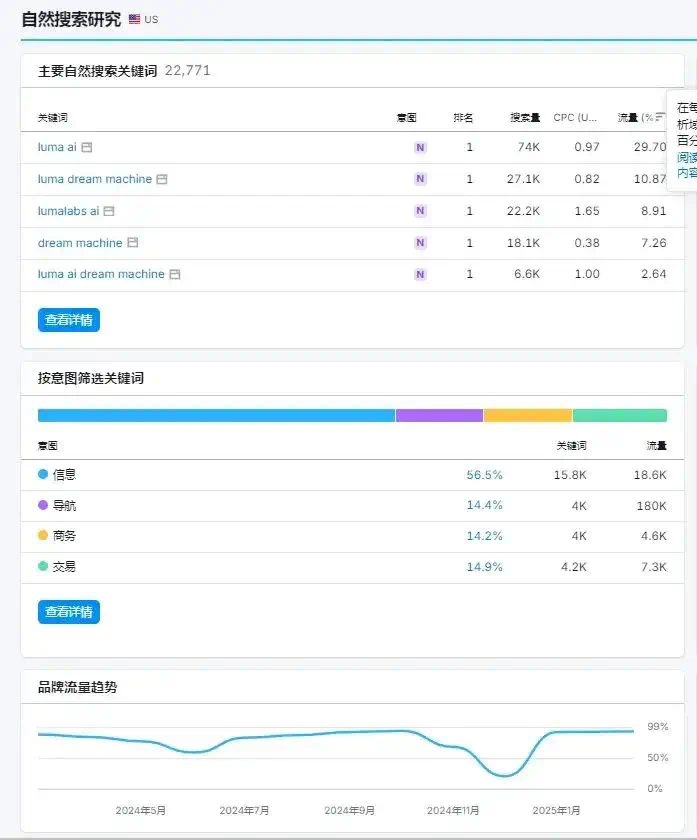Click the US flag icon in header
The height and width of the screenshot is (840, 697).
(x=134, y=19)
